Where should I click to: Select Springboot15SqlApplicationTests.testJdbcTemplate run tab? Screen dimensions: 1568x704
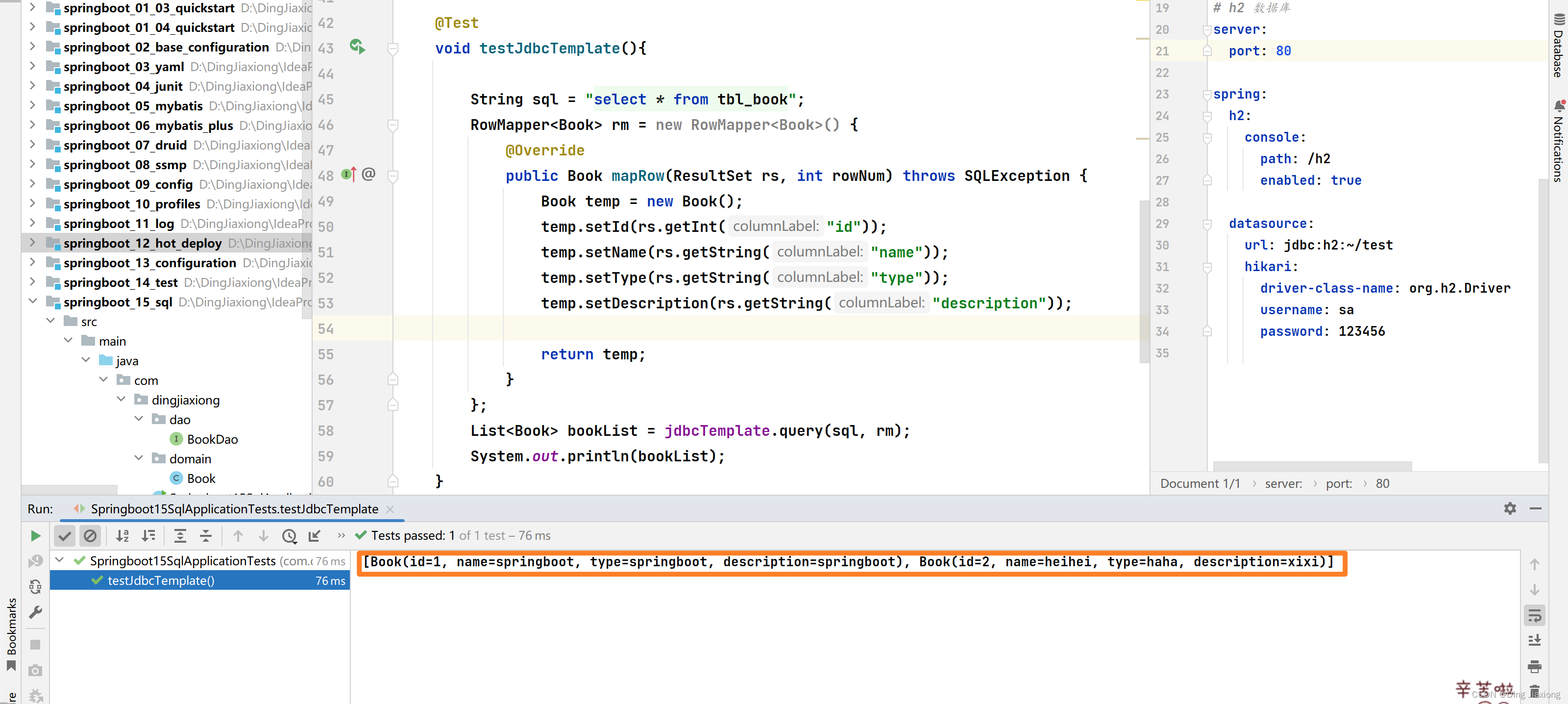[x=234, y=509]
